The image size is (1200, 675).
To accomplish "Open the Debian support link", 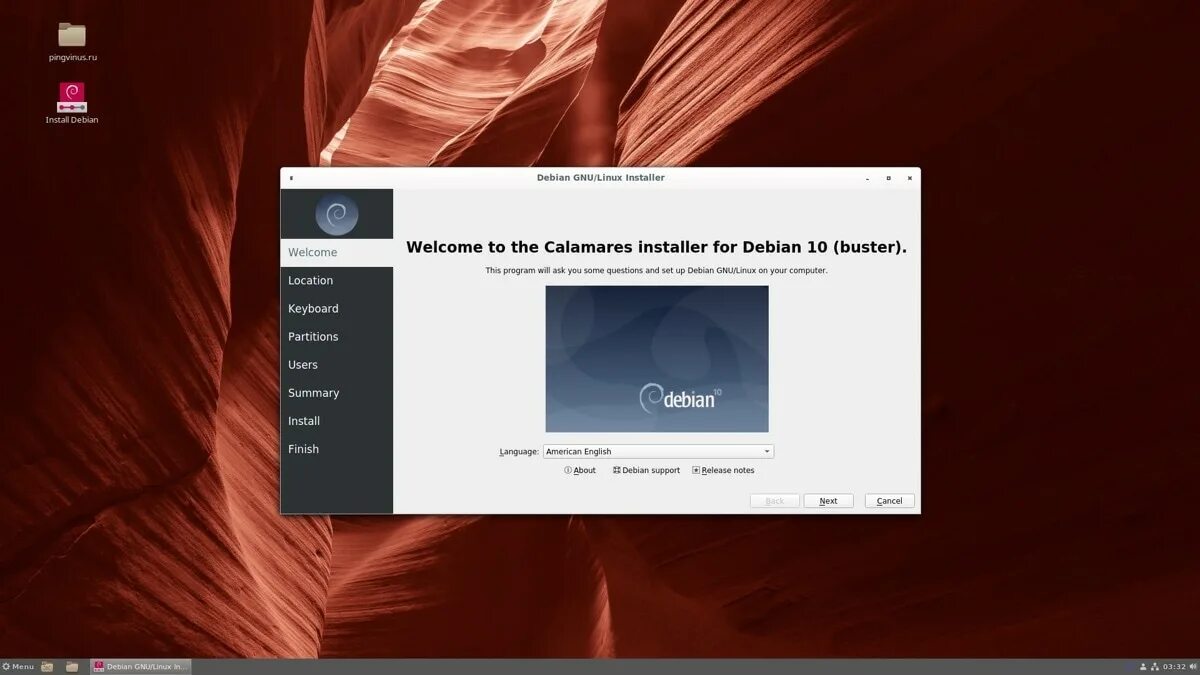I will 646,470.
